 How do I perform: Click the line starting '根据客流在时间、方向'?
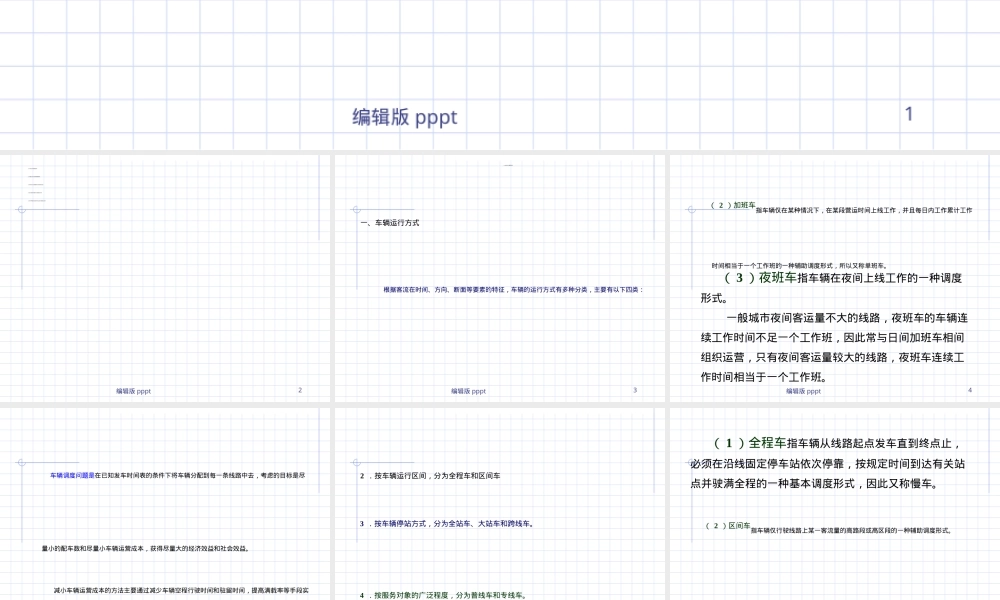click(x=513, y=289)
